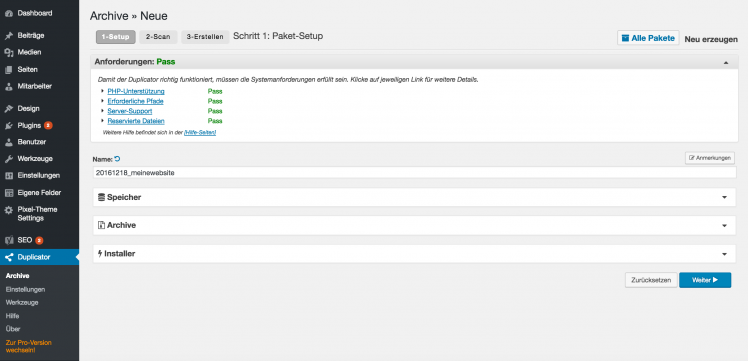This screenshot has height=361, width=748.
Task: Expand the Speicher panel arrow
Action: pyautogui.click(x=724, y=197)
